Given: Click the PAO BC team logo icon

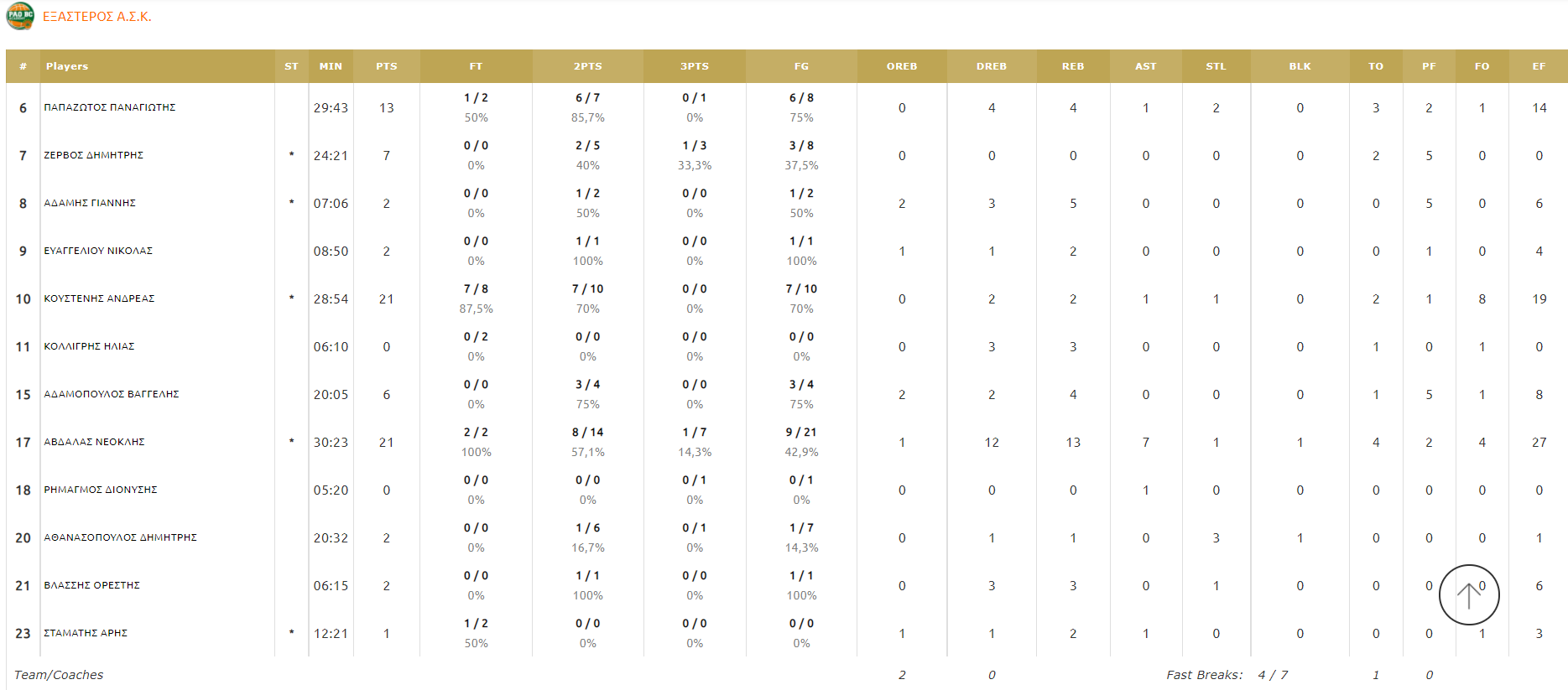Looking at the screenshot, I should tap(20, 16).
